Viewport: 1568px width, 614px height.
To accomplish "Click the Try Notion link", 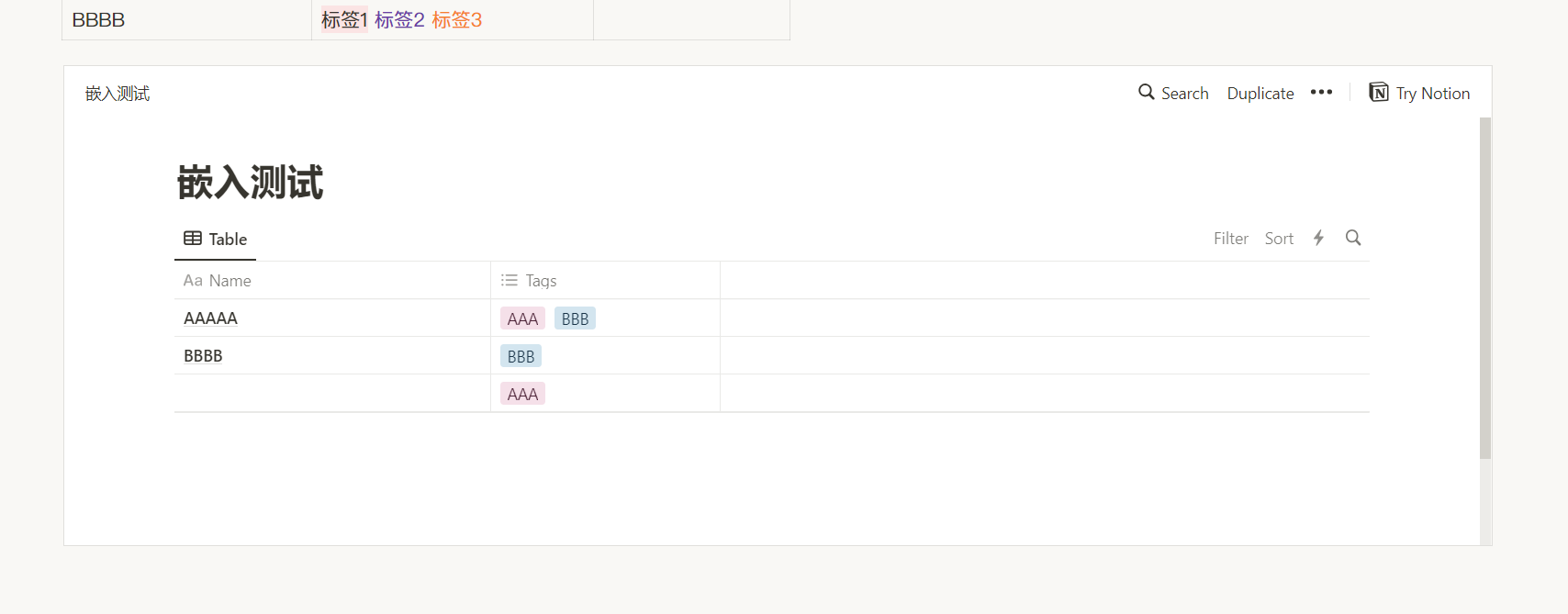I will 1432,94.
